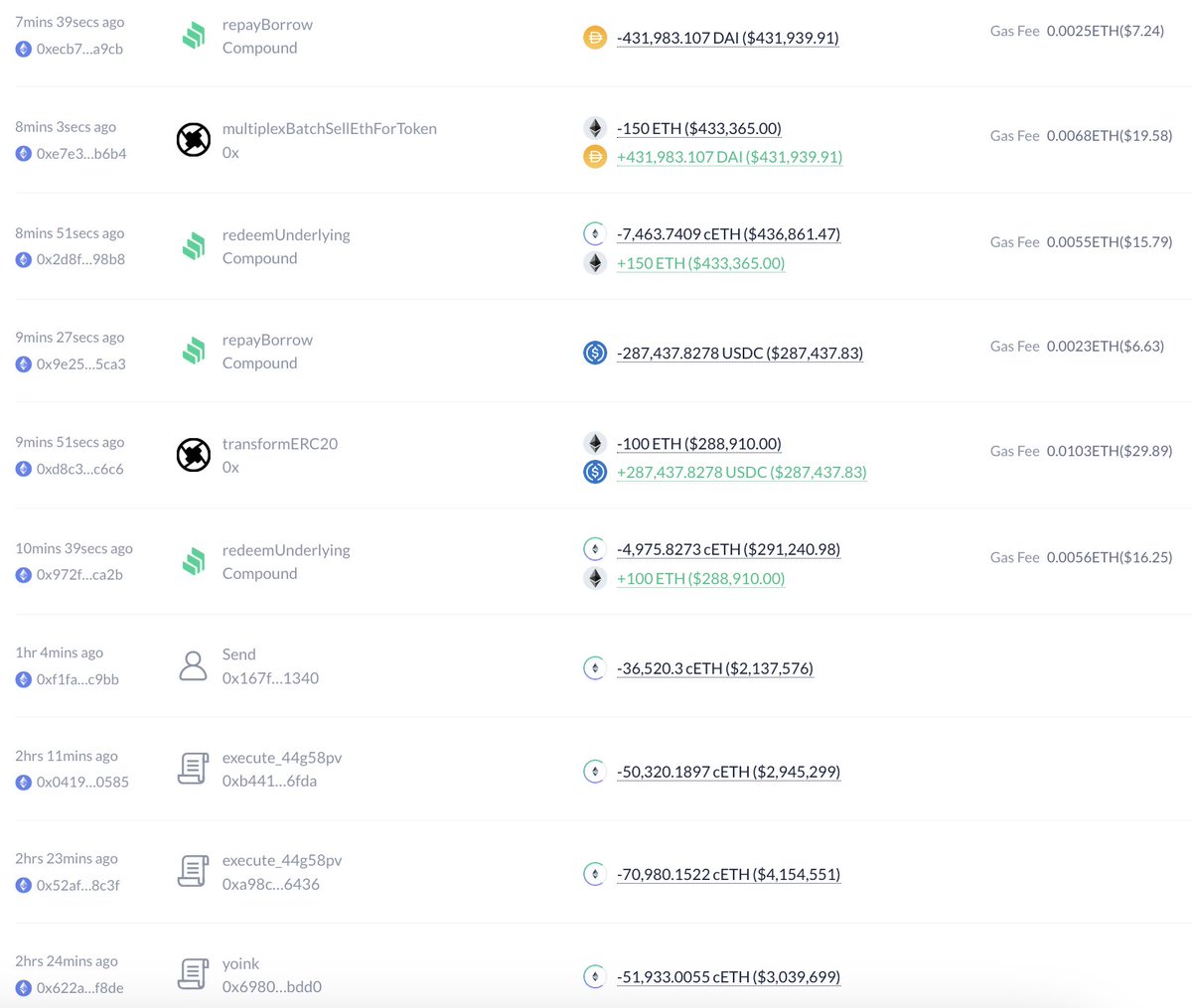Viewport: 1192px width, 1008px height.
Task: Click the USDC icon beside -287,437.8278 USDC
Action: click(594, 353)
